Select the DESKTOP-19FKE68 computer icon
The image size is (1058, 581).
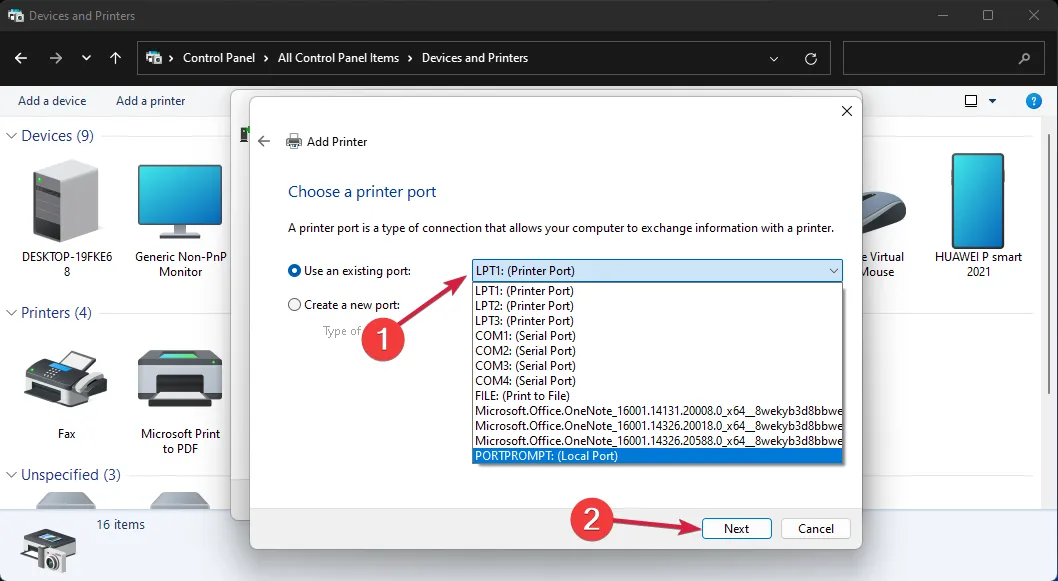(66, 203)
